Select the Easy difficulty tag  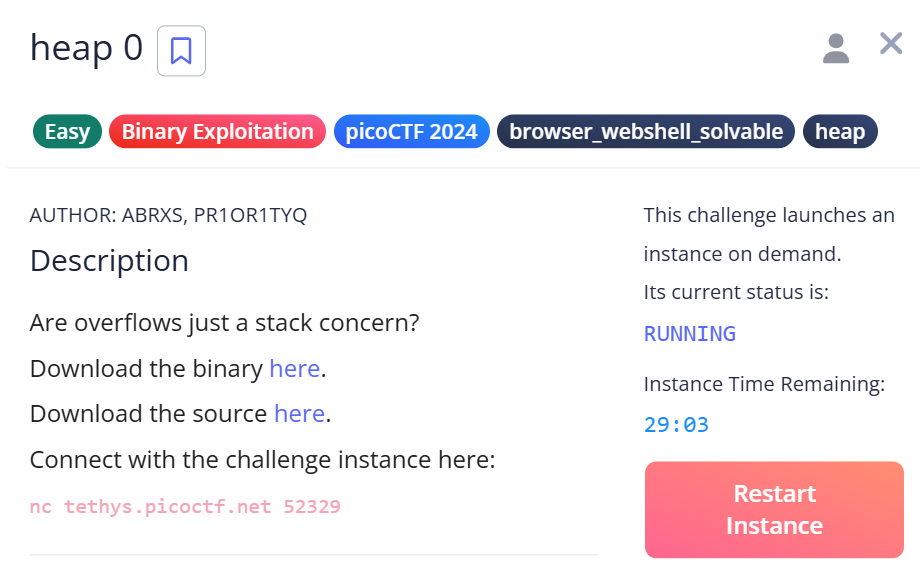pos(67,132)
